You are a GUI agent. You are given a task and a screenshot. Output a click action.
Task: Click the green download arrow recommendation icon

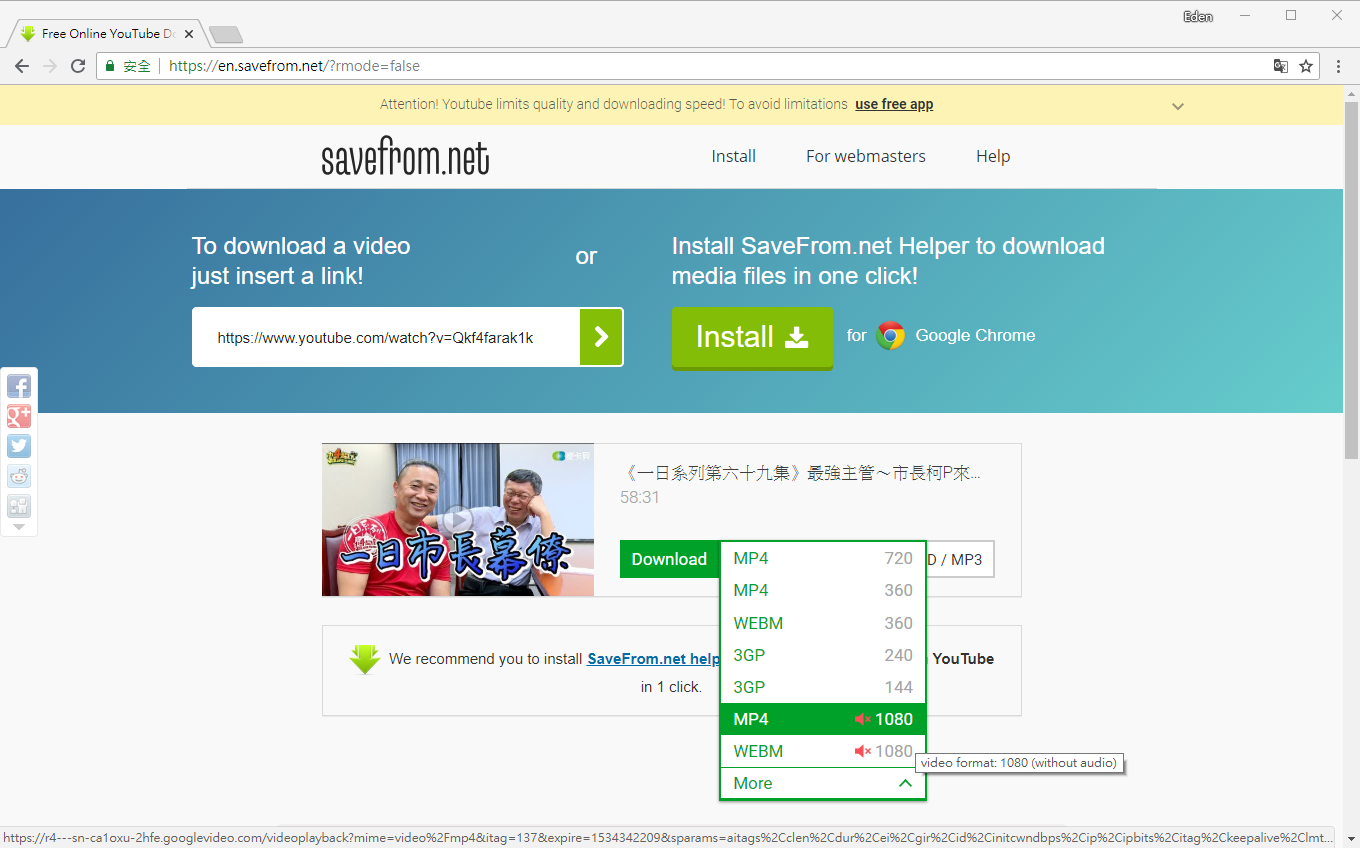(365, 659)
